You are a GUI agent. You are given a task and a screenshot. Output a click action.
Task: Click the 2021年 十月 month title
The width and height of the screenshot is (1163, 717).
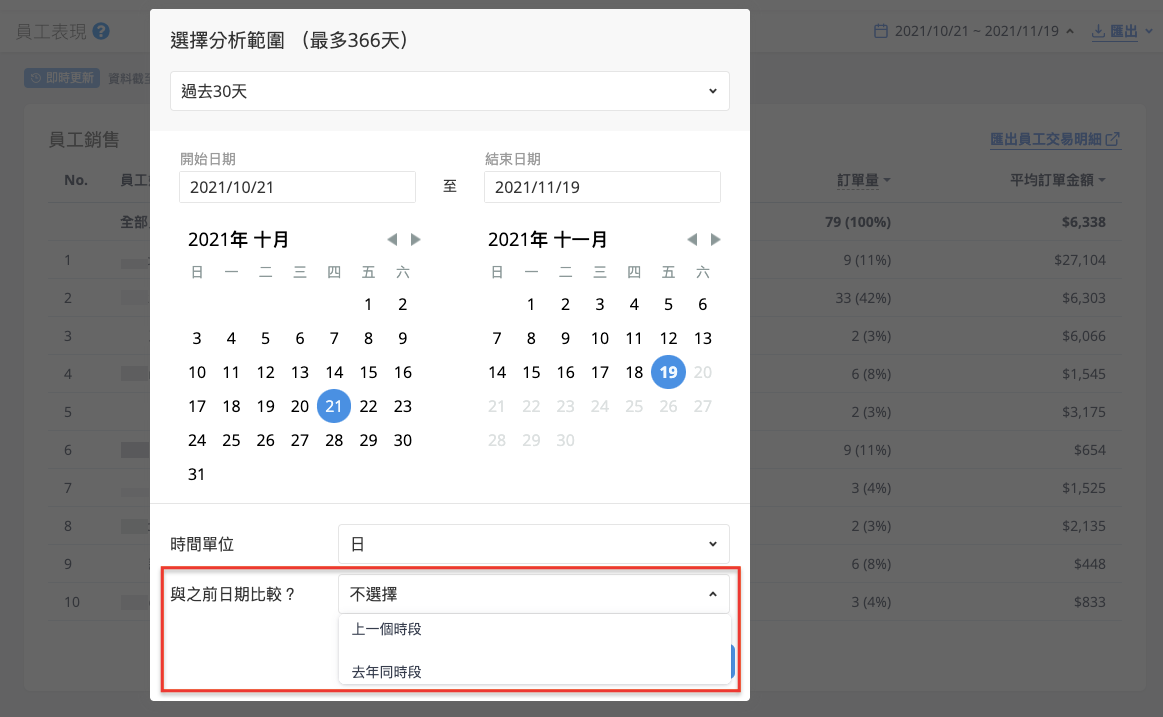coord(238,239)
